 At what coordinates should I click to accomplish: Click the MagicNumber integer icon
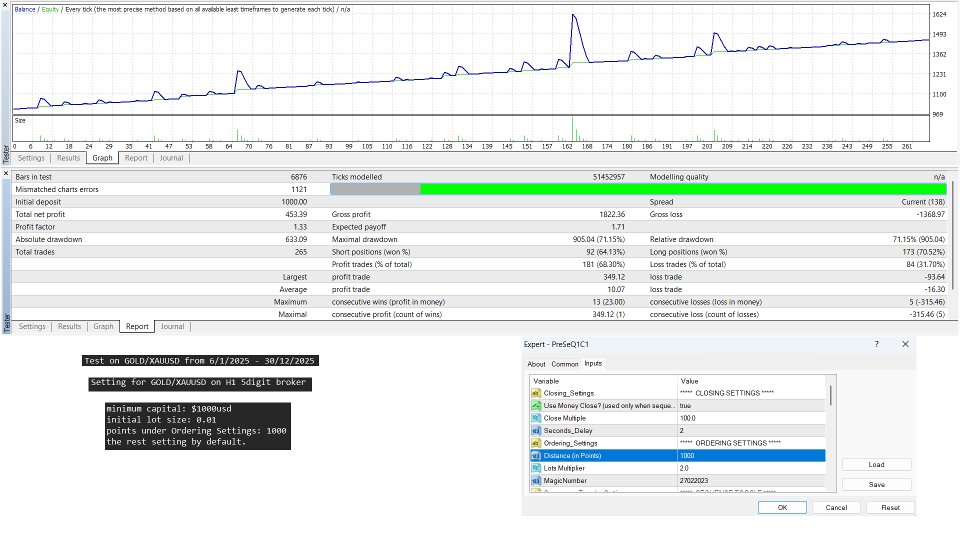click(x=536, y=481)
